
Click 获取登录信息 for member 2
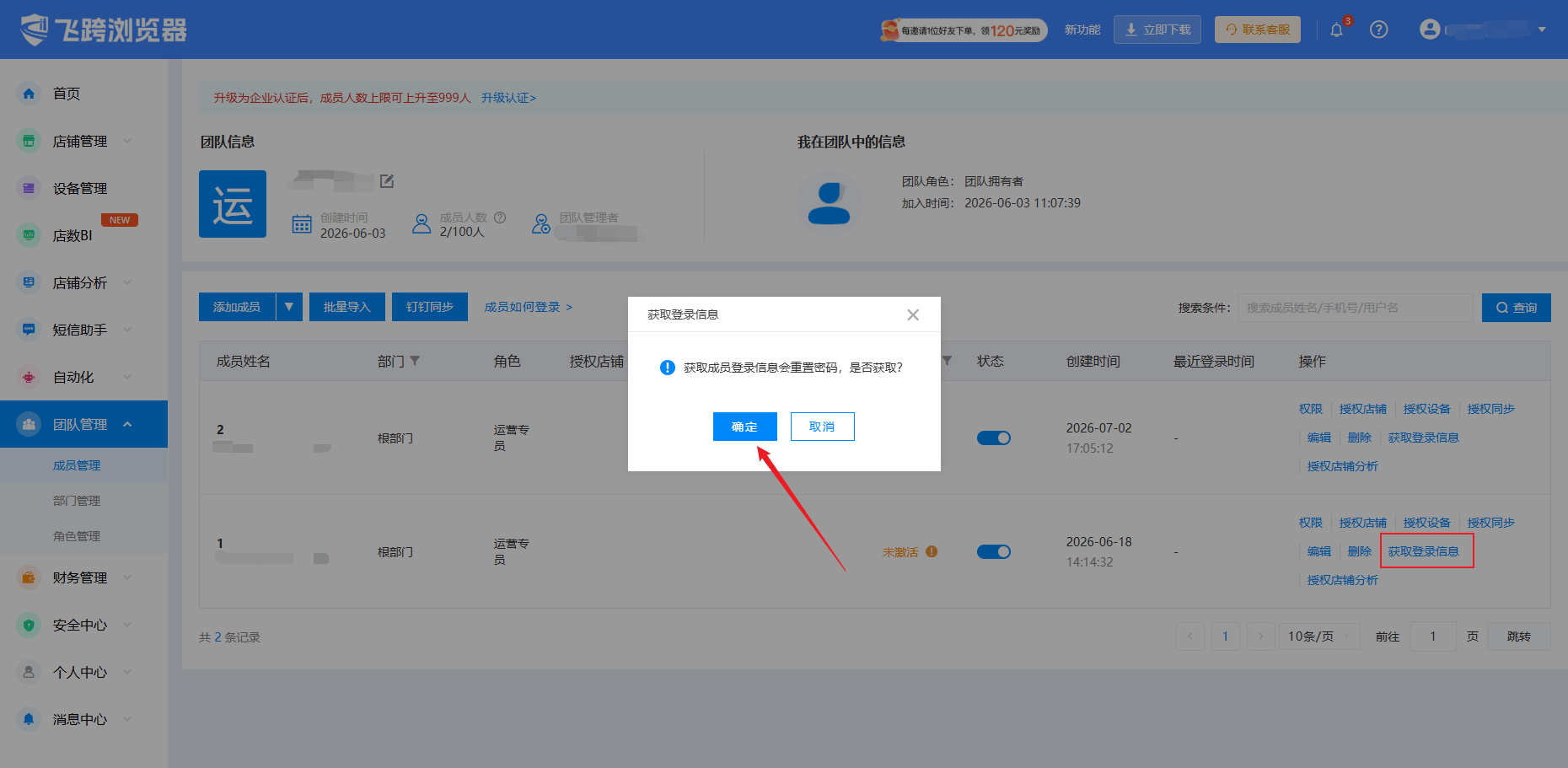tap(1423, 438)
